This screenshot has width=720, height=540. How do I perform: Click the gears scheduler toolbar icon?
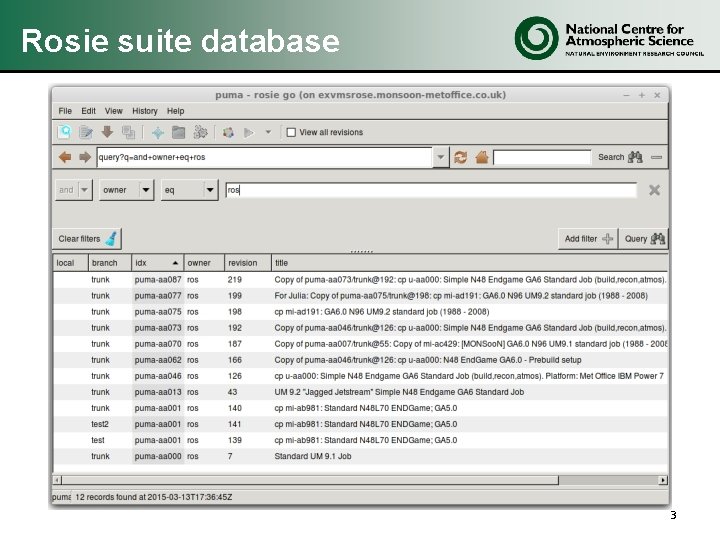200,132
